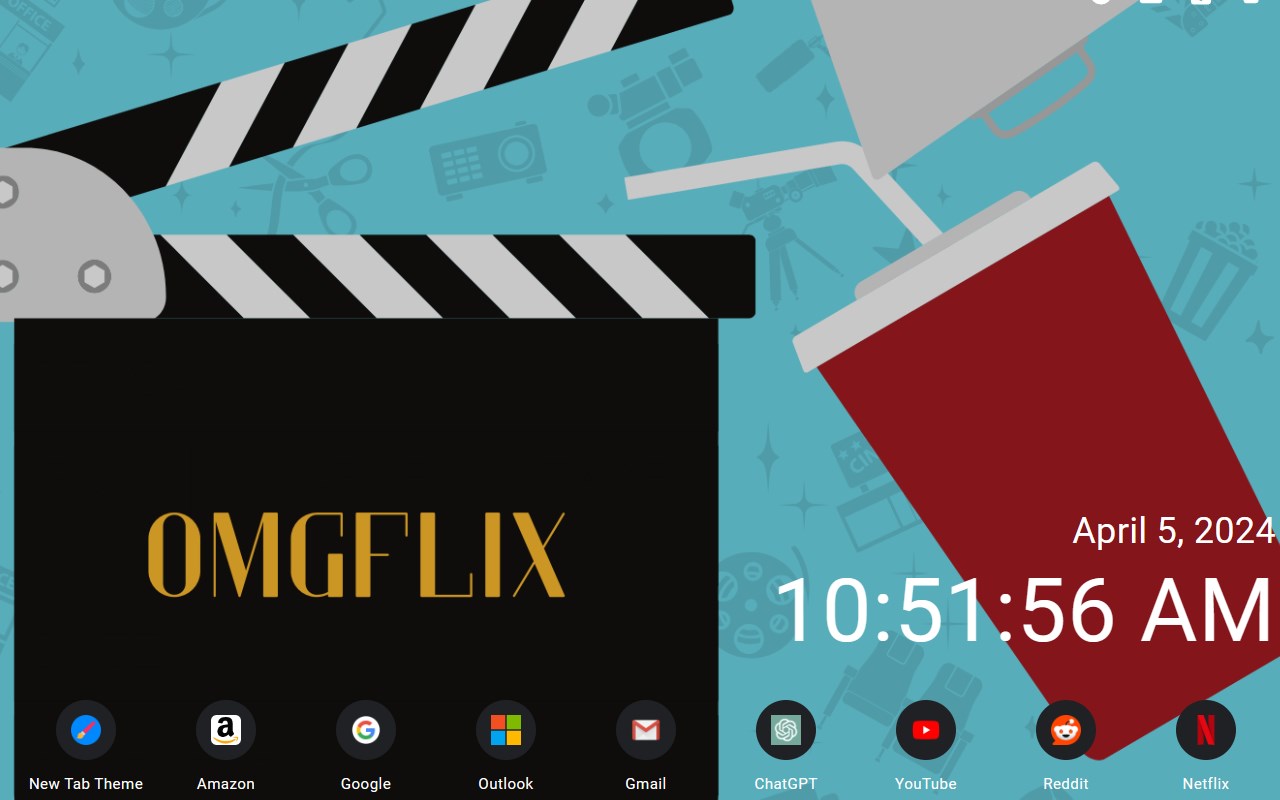Open the YouTube shortcut icon
1280x800 pixels.
click(x=926, y=730)
